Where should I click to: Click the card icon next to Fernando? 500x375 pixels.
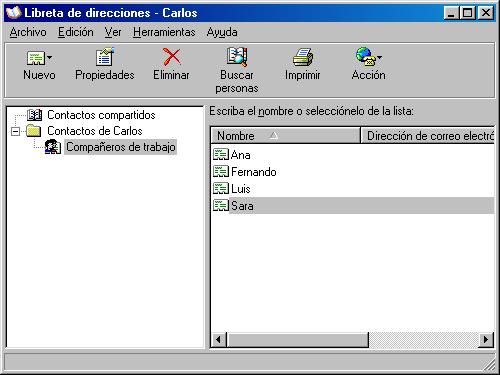tap(221, 172)
